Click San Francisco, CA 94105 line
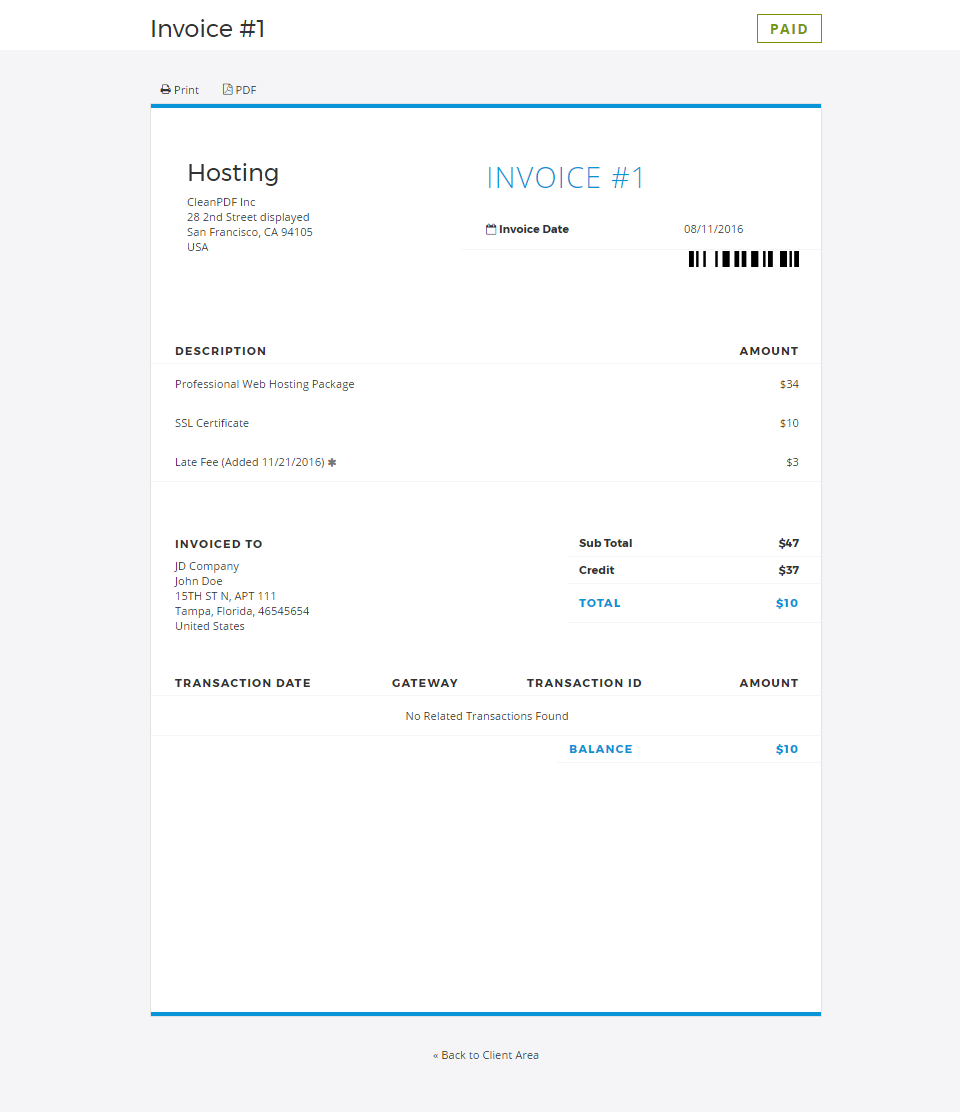 coord(250,232)
